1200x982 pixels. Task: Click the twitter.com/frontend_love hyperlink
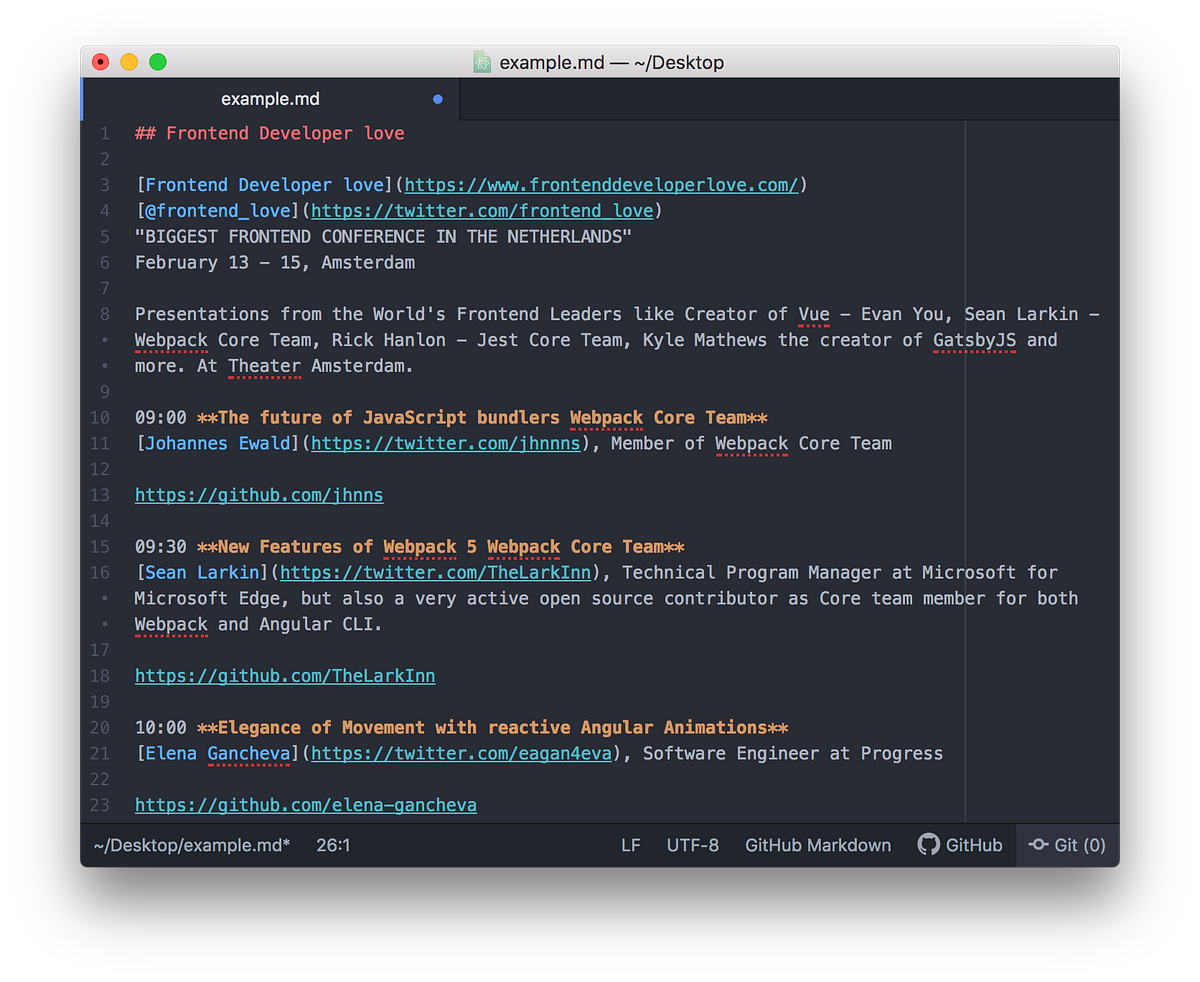[481, 210]
